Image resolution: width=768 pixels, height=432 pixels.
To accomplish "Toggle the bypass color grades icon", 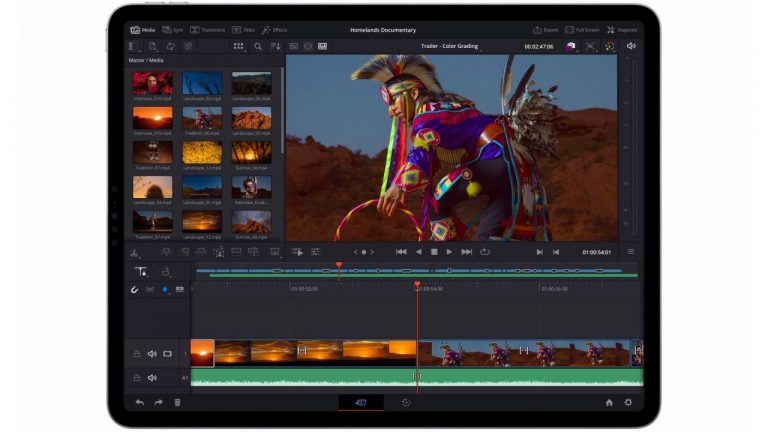I will click(610, 46).
